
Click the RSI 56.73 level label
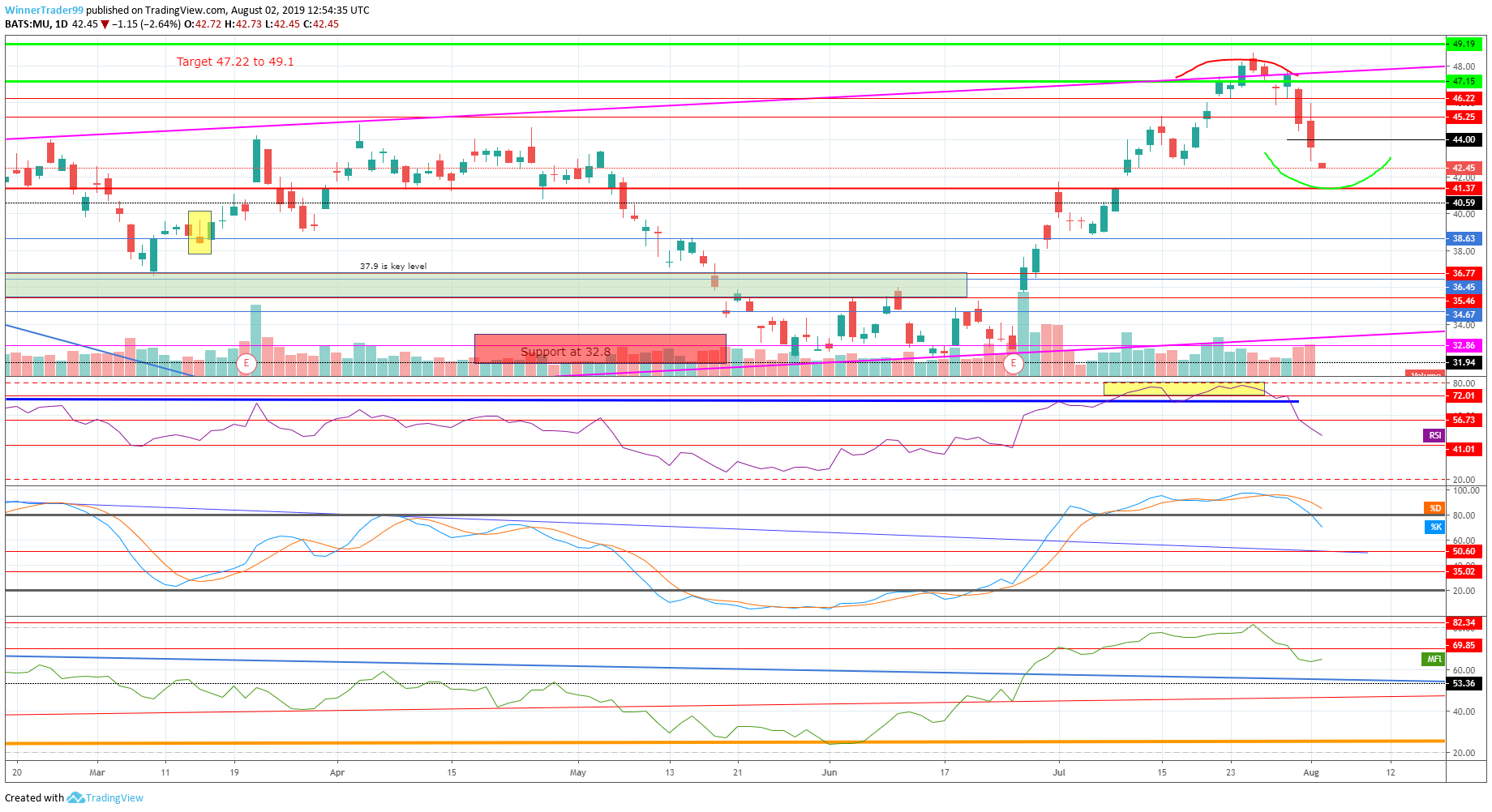pos(1464,420)
